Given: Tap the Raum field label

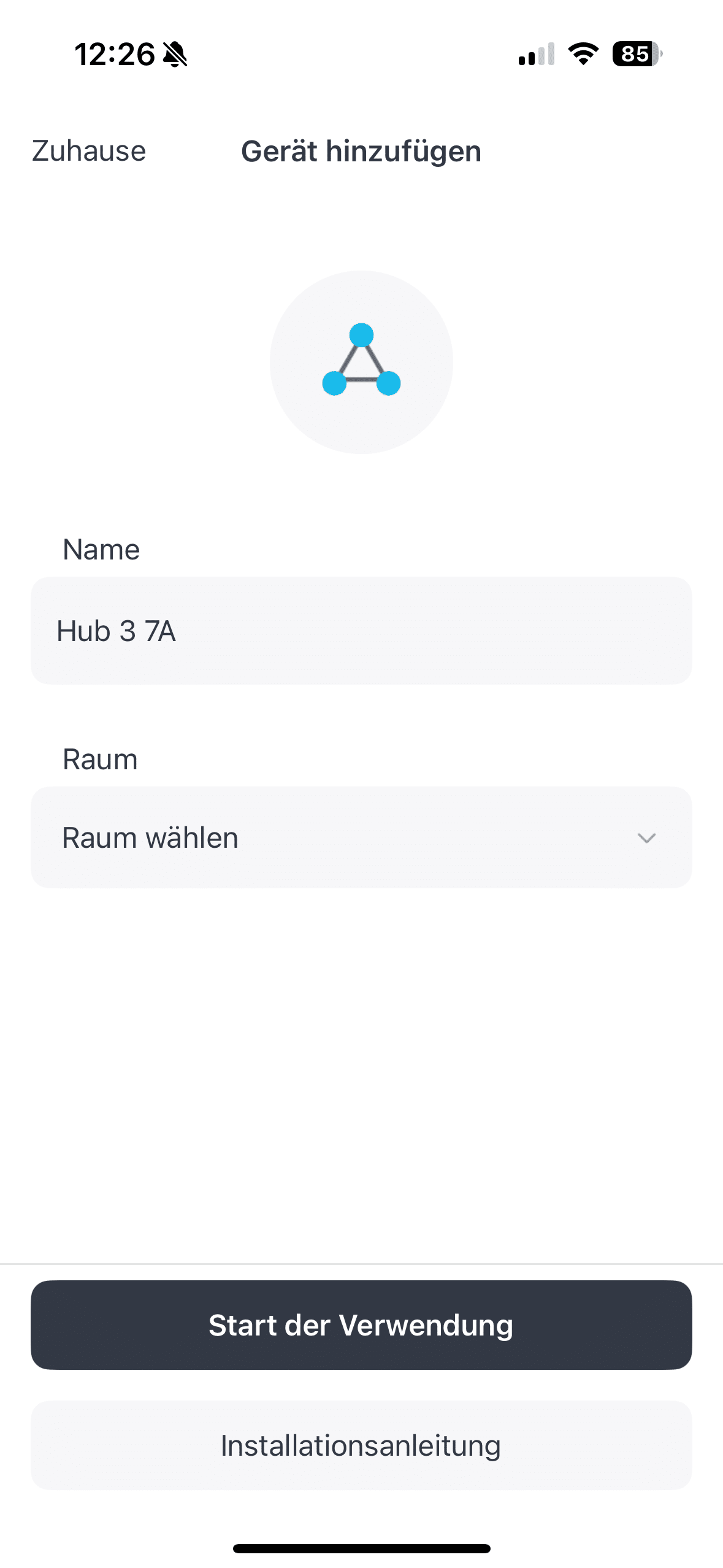Looking at the screenshot, I should click(x=100, y=759).
